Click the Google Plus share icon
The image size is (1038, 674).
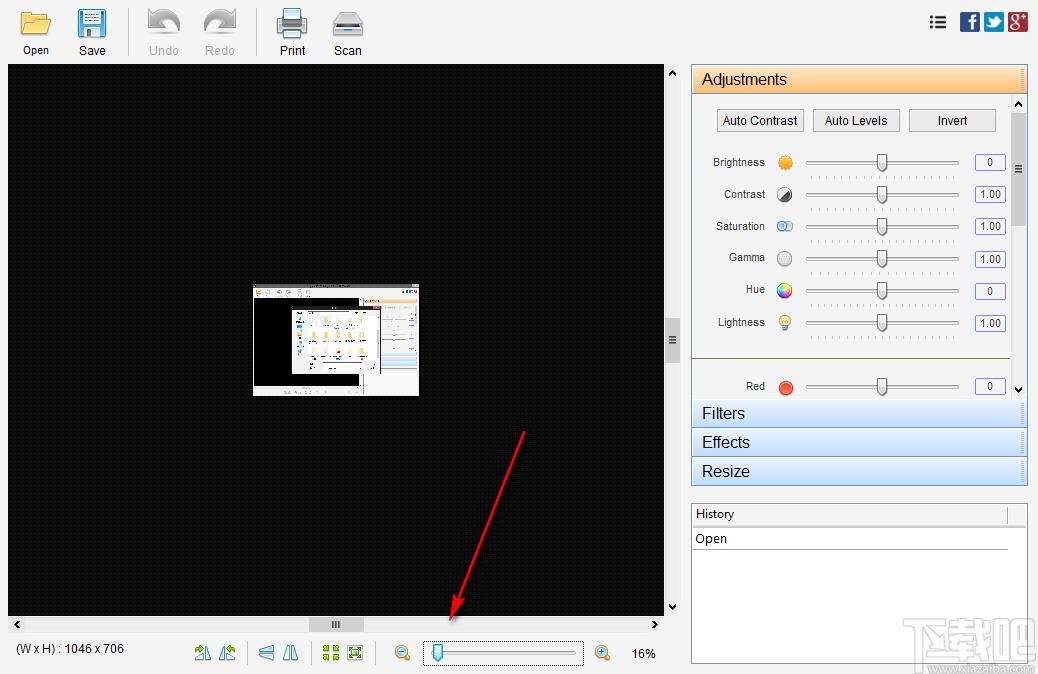click(x=1017, y=22)
